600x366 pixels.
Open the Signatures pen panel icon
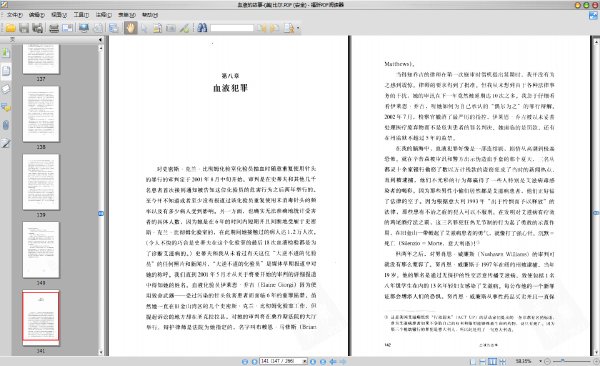(x=6, y=144)
